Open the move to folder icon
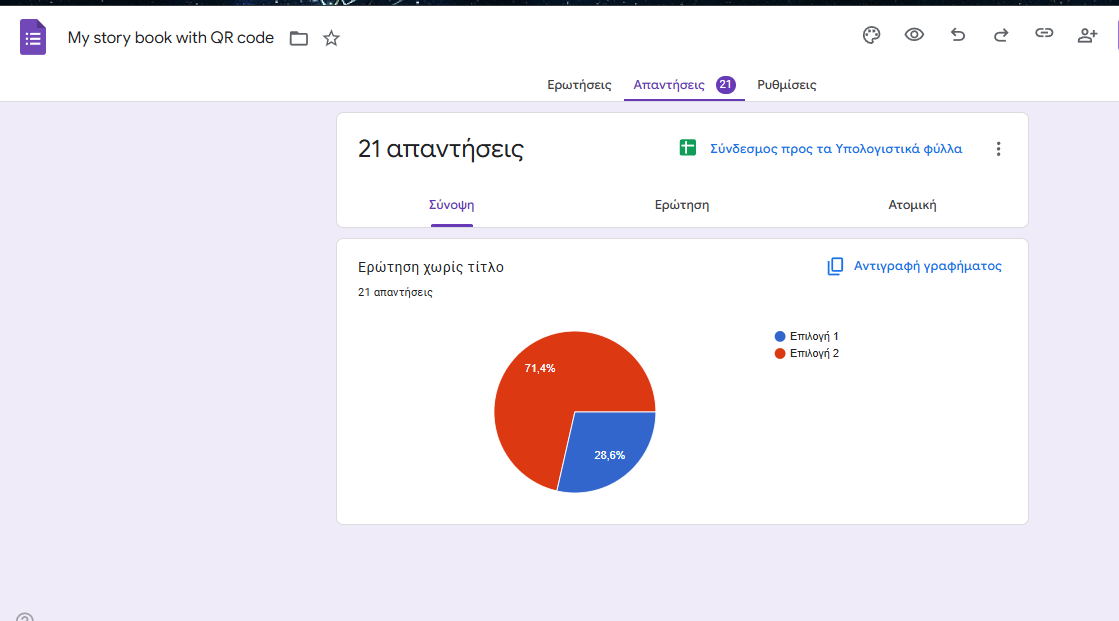 pyautogui.click(x=298, y=38)
